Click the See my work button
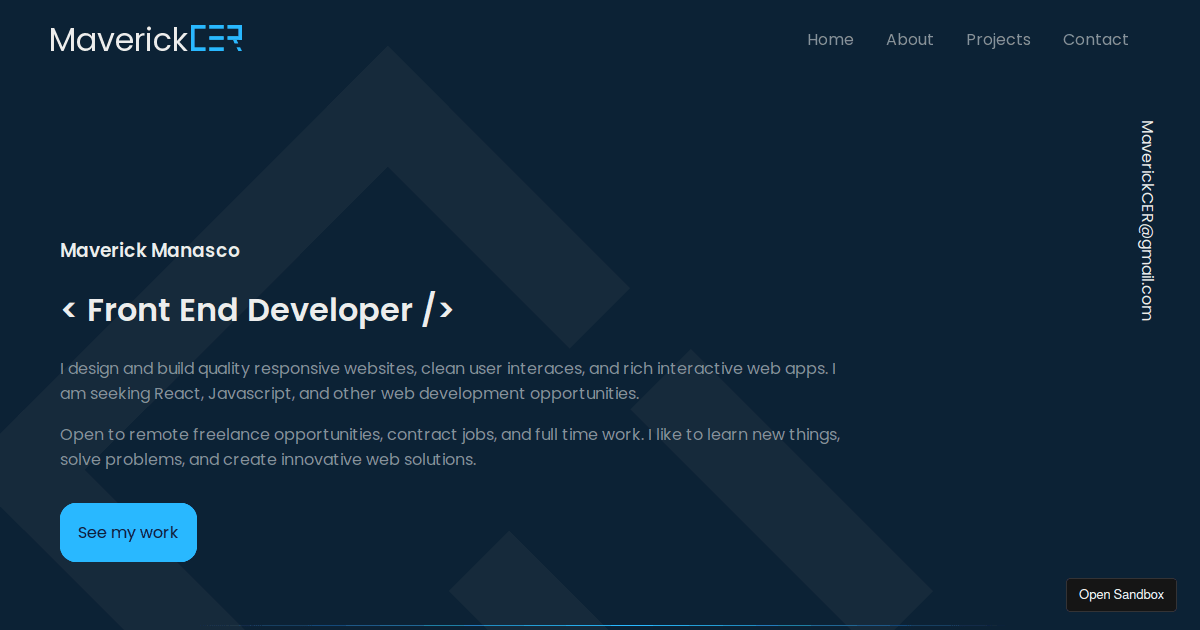Screen dimensions: 1200x630 pos(128,532)
